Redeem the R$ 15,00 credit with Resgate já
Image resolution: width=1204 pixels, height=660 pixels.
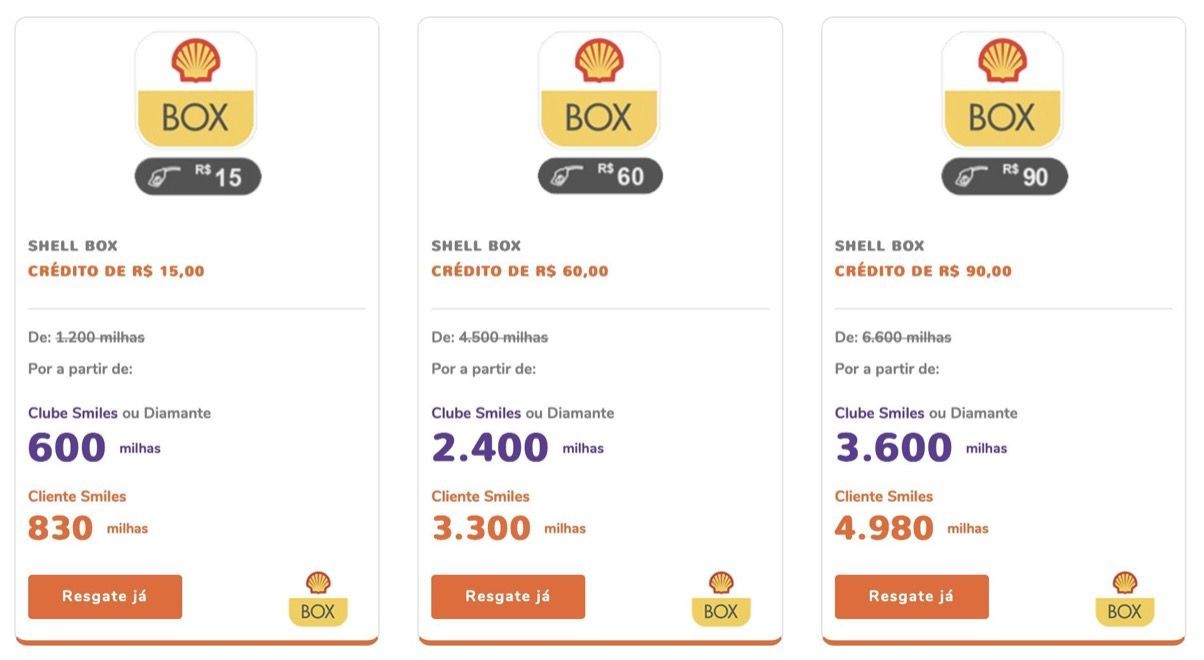105,597
